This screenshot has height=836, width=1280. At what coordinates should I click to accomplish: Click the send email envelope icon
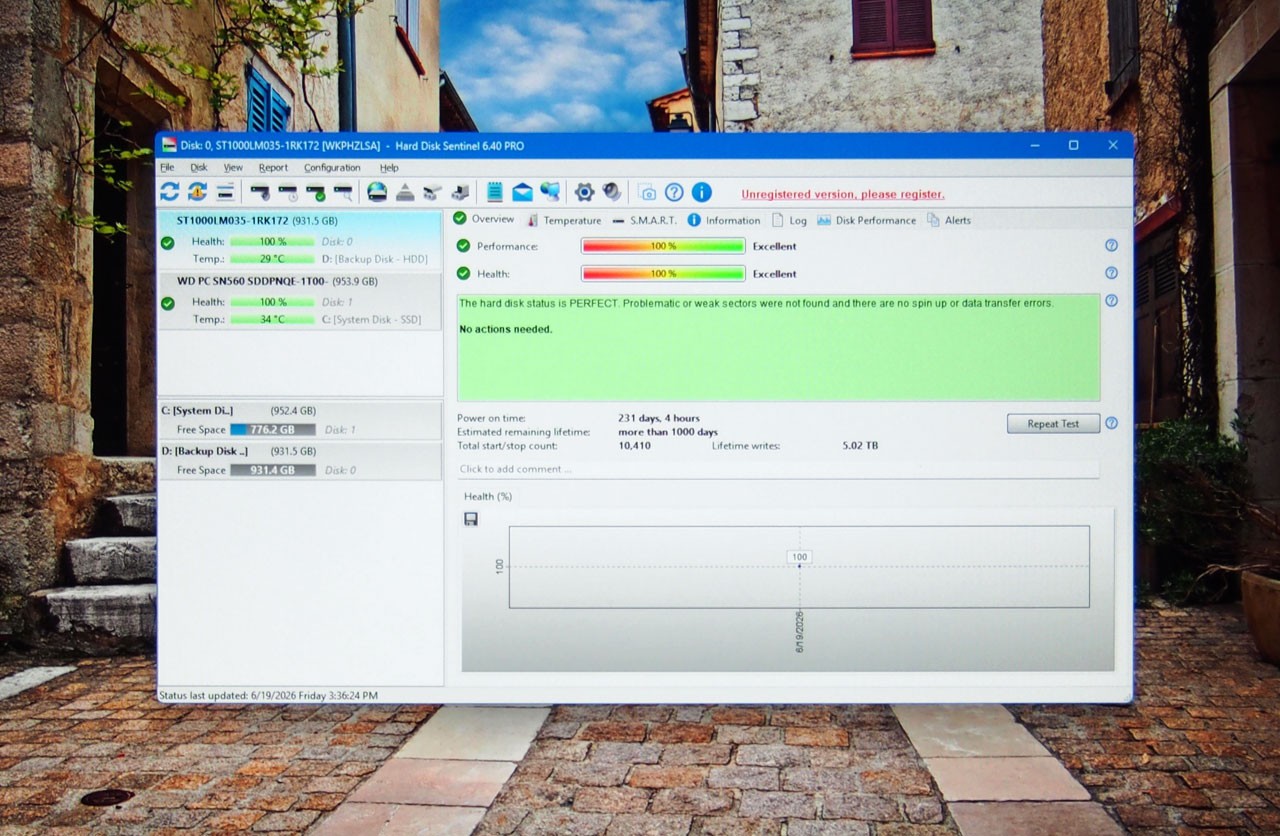tap(522, 192)
